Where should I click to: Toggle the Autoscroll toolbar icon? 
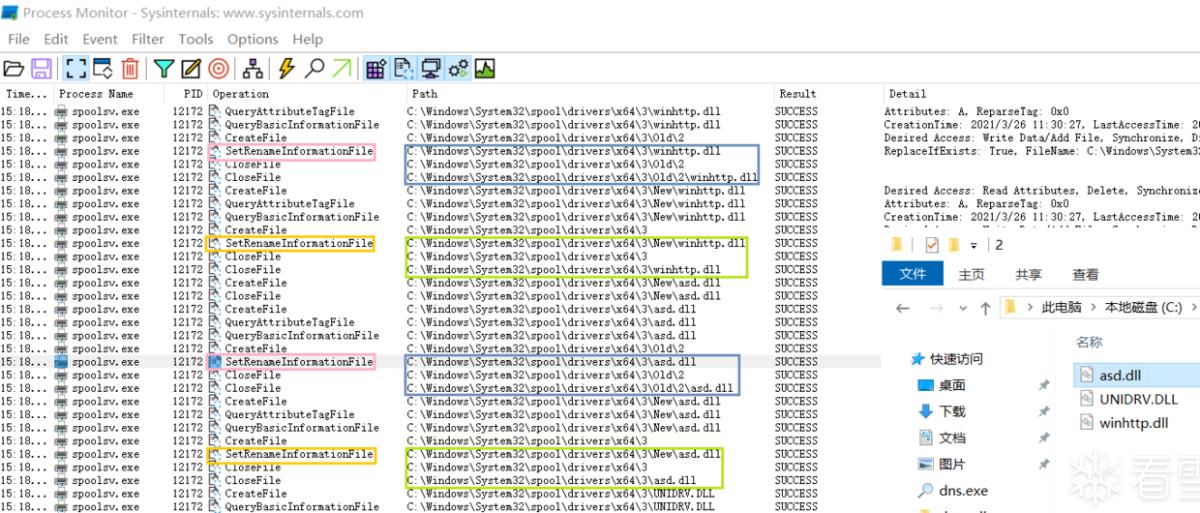point(102,69)
